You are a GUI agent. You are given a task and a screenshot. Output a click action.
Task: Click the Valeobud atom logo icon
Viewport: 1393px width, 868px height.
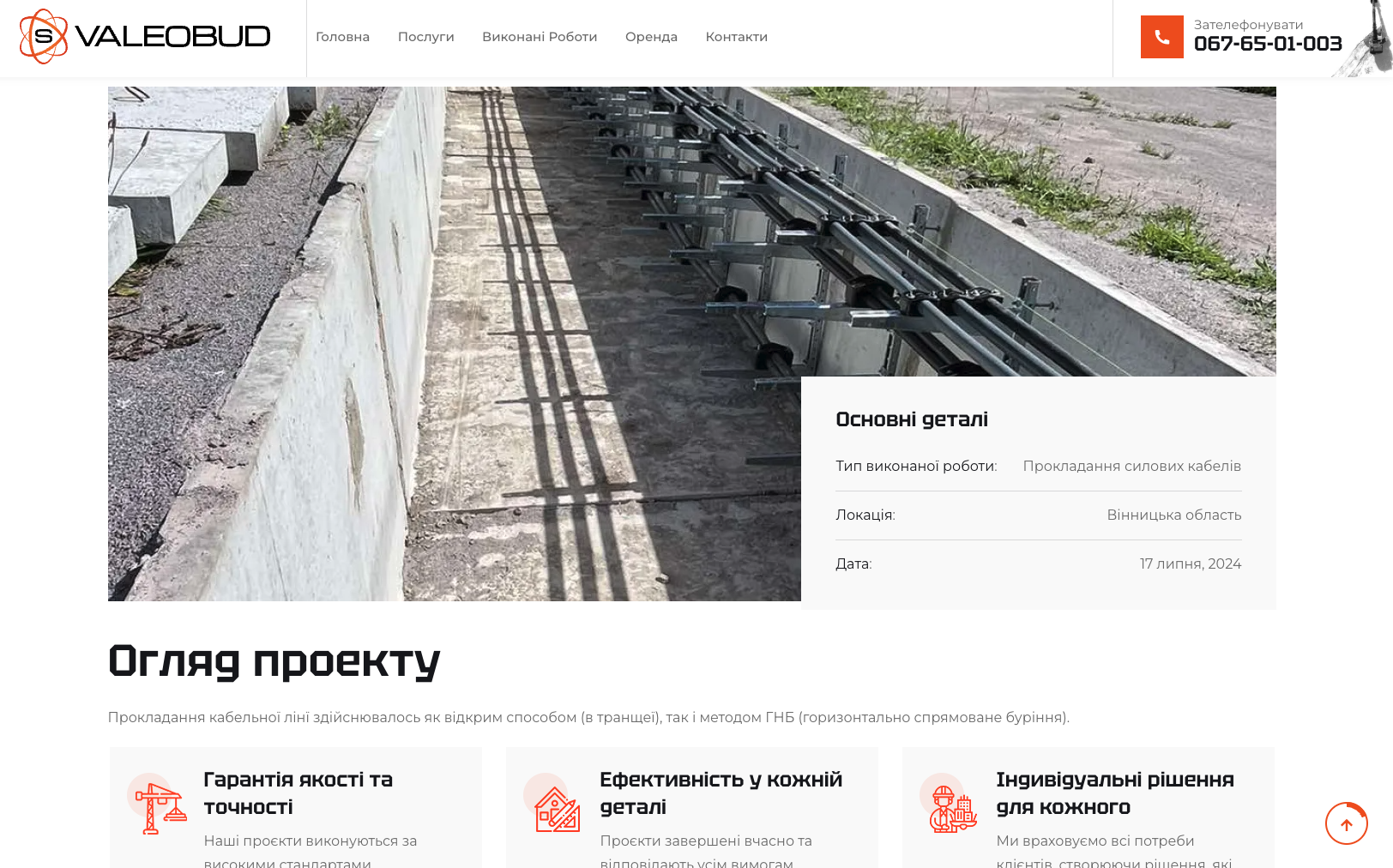[x=44, y=36]
